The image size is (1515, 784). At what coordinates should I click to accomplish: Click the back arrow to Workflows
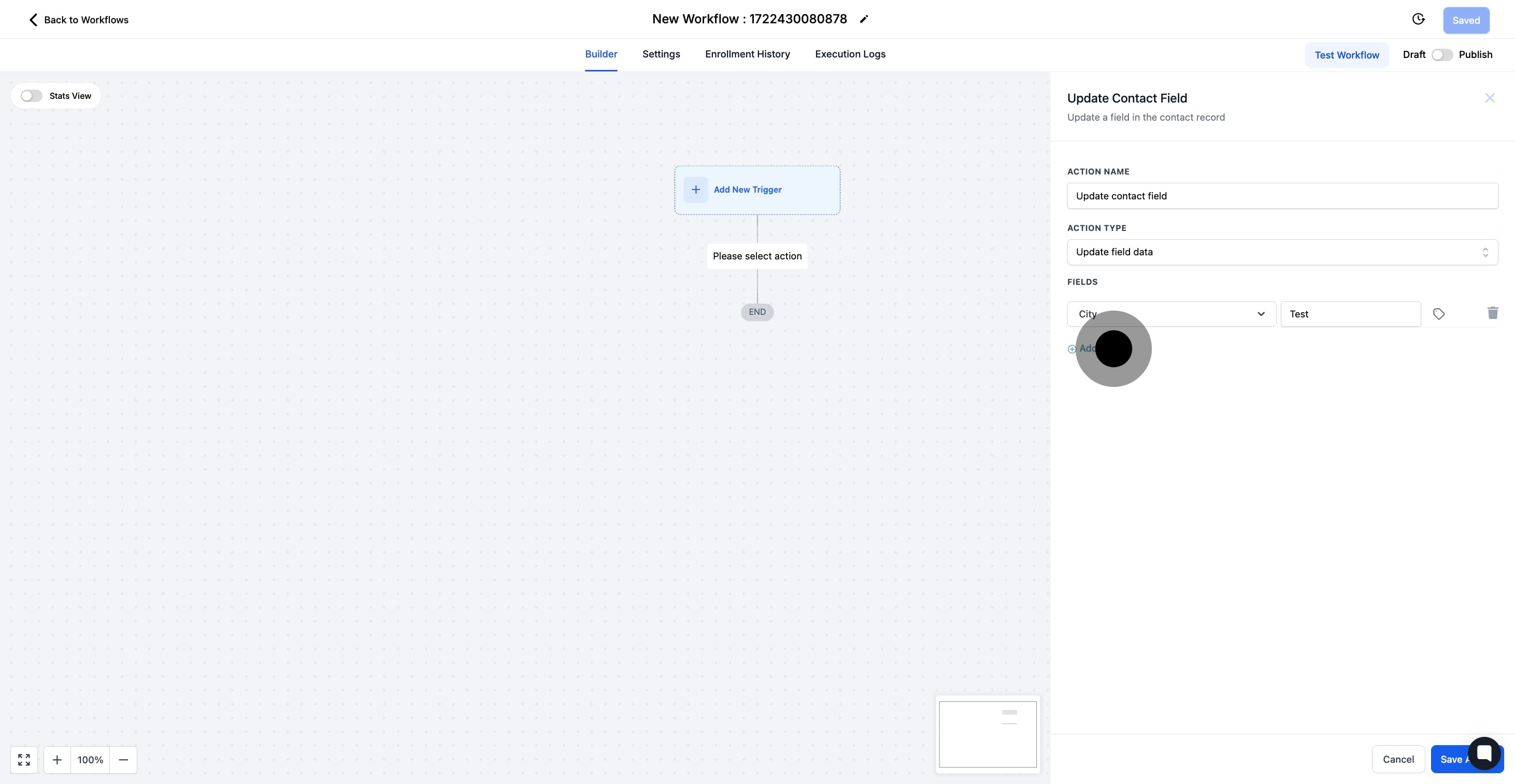33,19
